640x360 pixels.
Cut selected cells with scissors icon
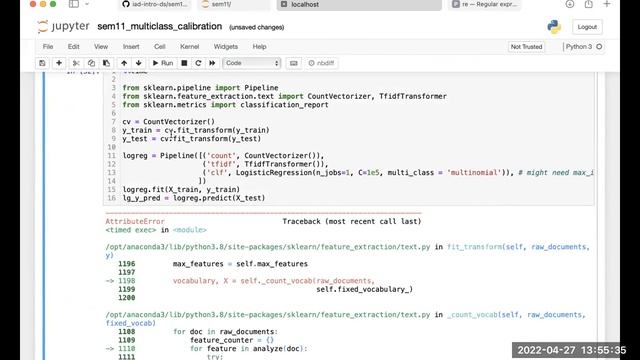click(x=76, y=63)
